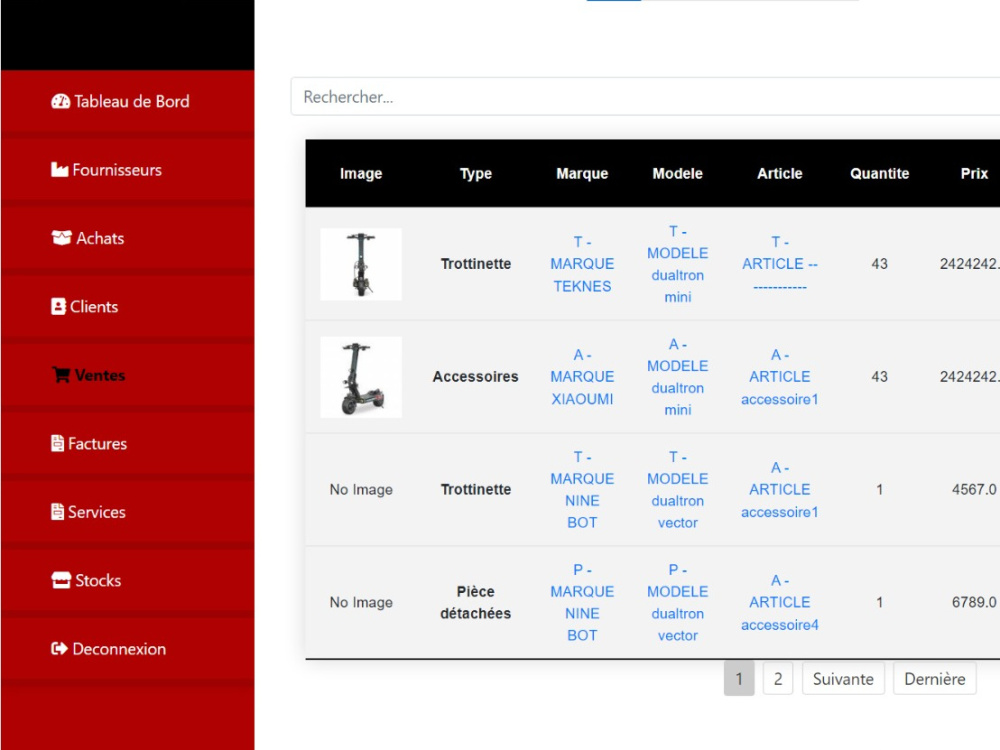
Task: Click the price 6789.0 cell
Action: [x=974, y=603]
